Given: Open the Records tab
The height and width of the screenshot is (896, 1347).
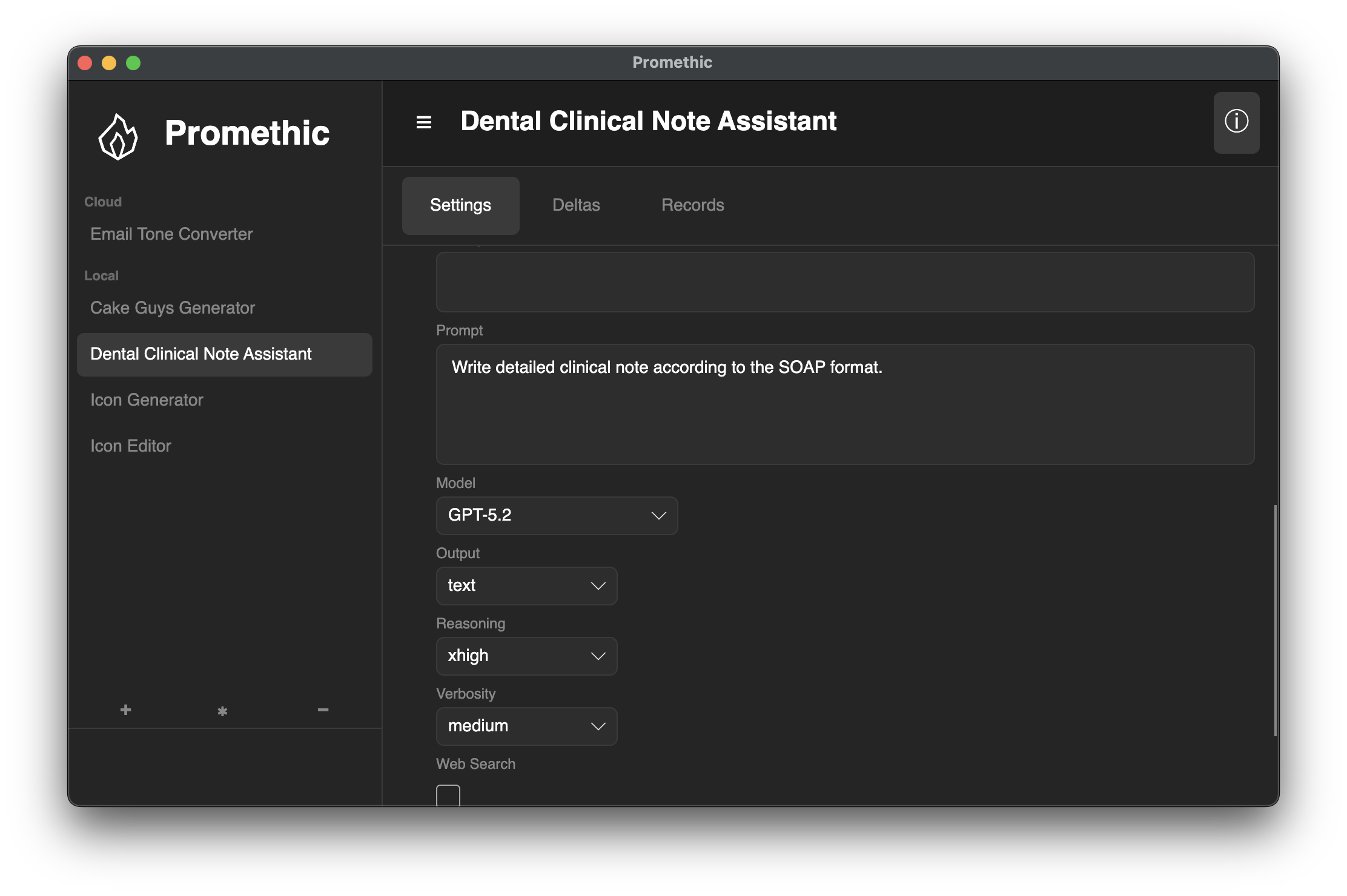Looking at the screenshot, I should 692,205.
